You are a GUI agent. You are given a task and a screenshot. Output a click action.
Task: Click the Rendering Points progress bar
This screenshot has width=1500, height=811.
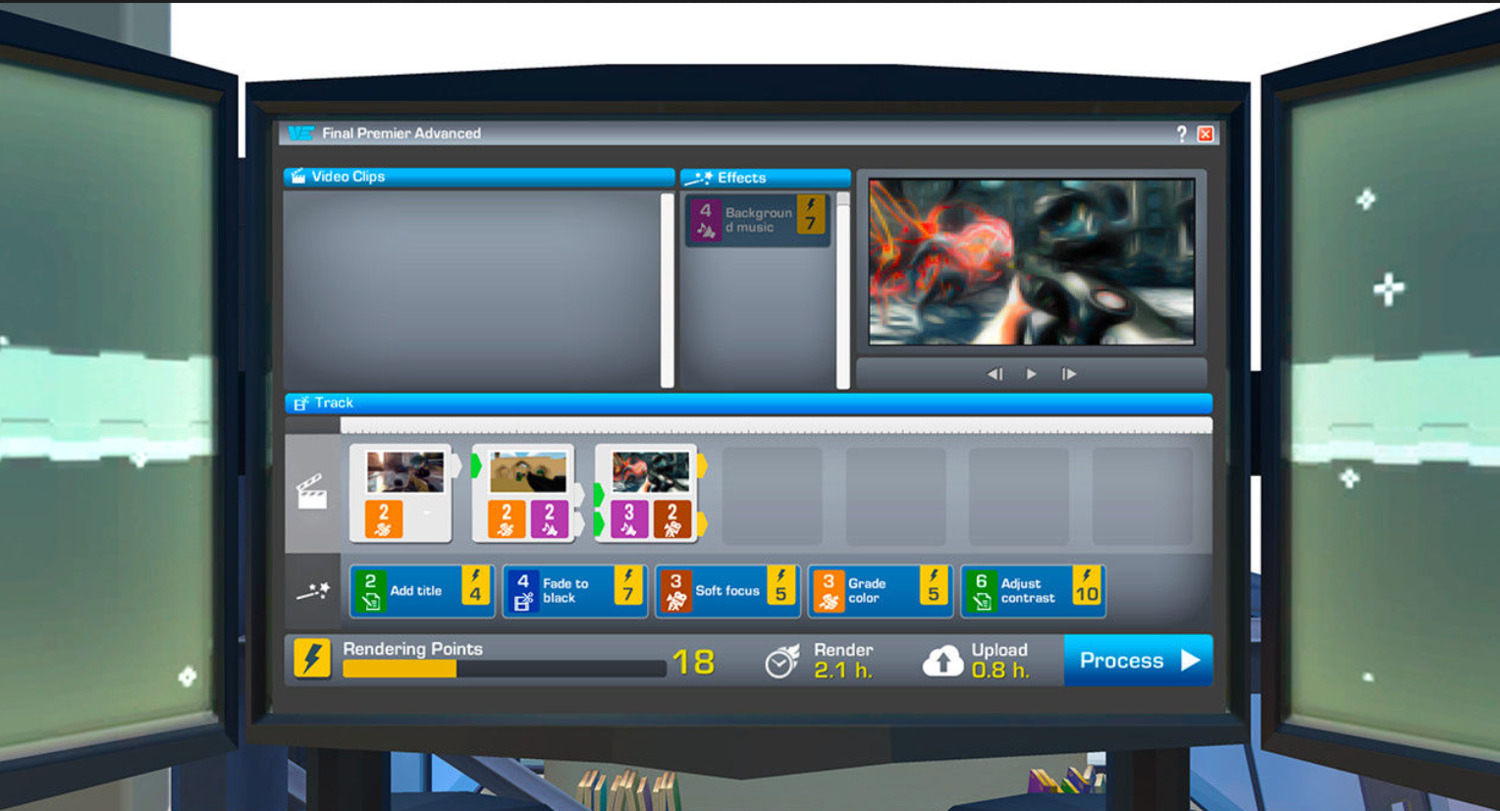click(504, 669)
